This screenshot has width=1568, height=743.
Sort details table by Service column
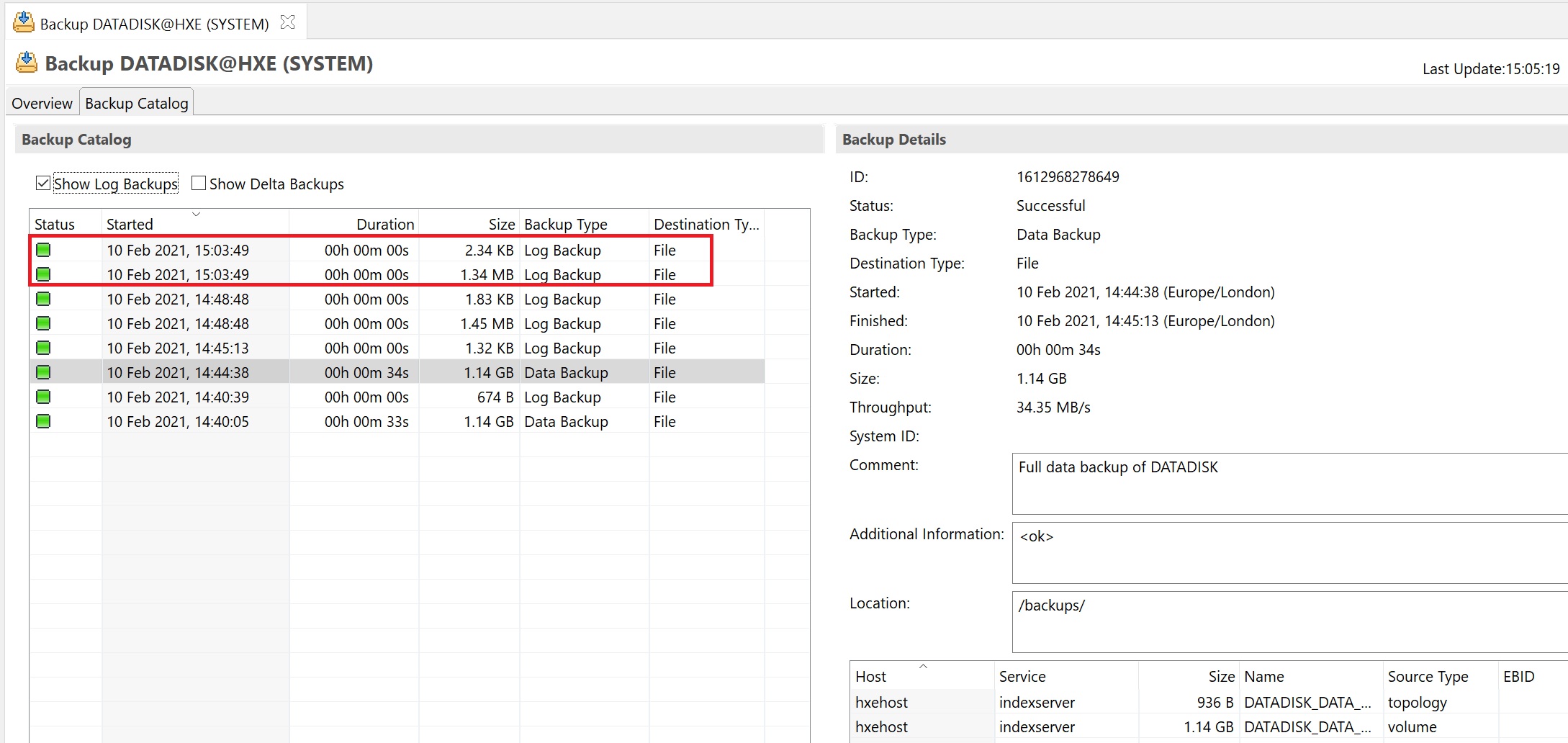(1066, 676)
